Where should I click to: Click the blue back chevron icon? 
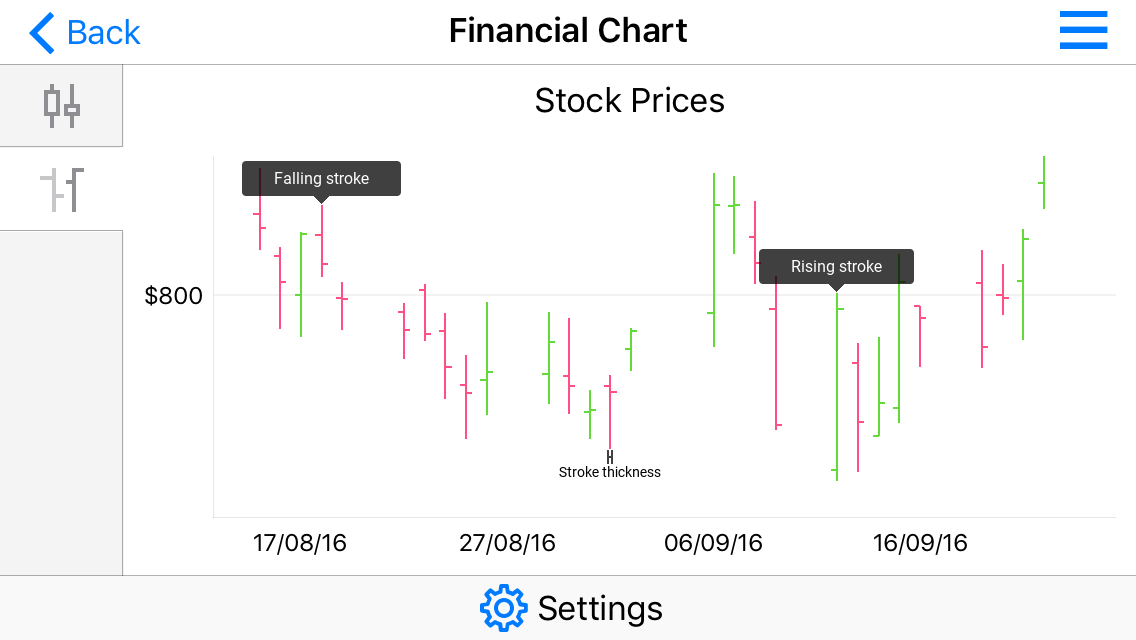click(x=39, y=31)
